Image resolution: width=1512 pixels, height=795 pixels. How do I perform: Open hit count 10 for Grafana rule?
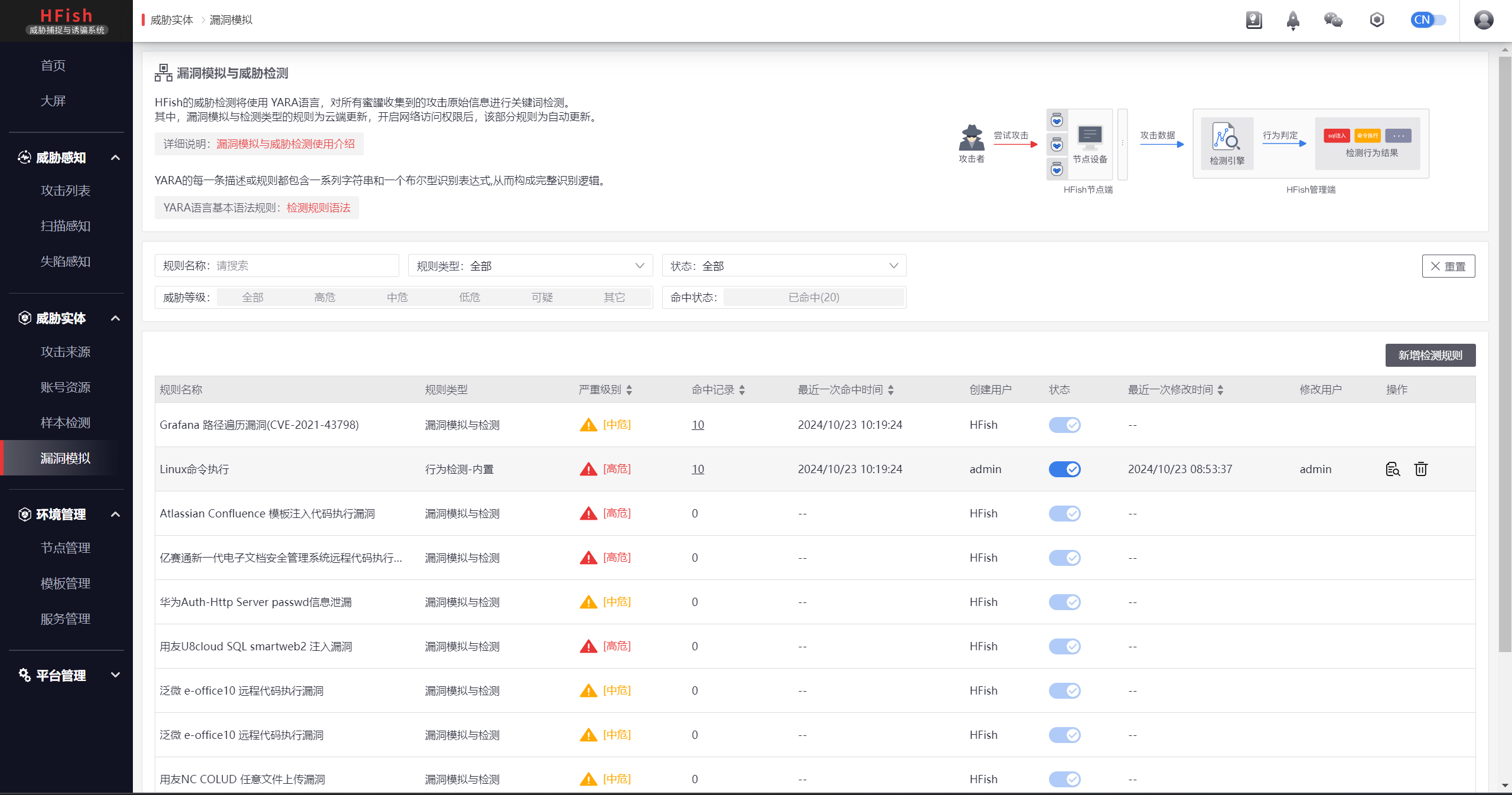(698, 425)
